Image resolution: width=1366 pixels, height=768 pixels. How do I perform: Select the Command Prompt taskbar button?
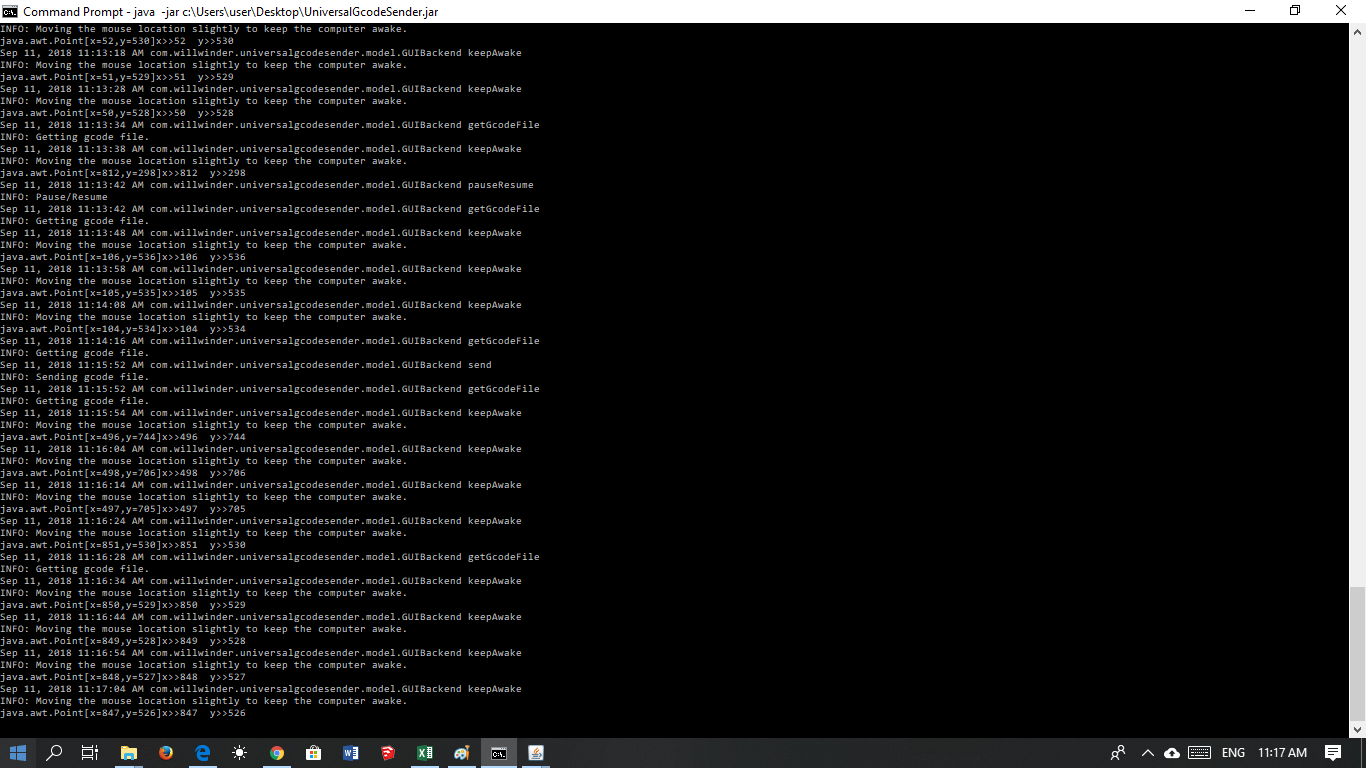coord(498,753)
